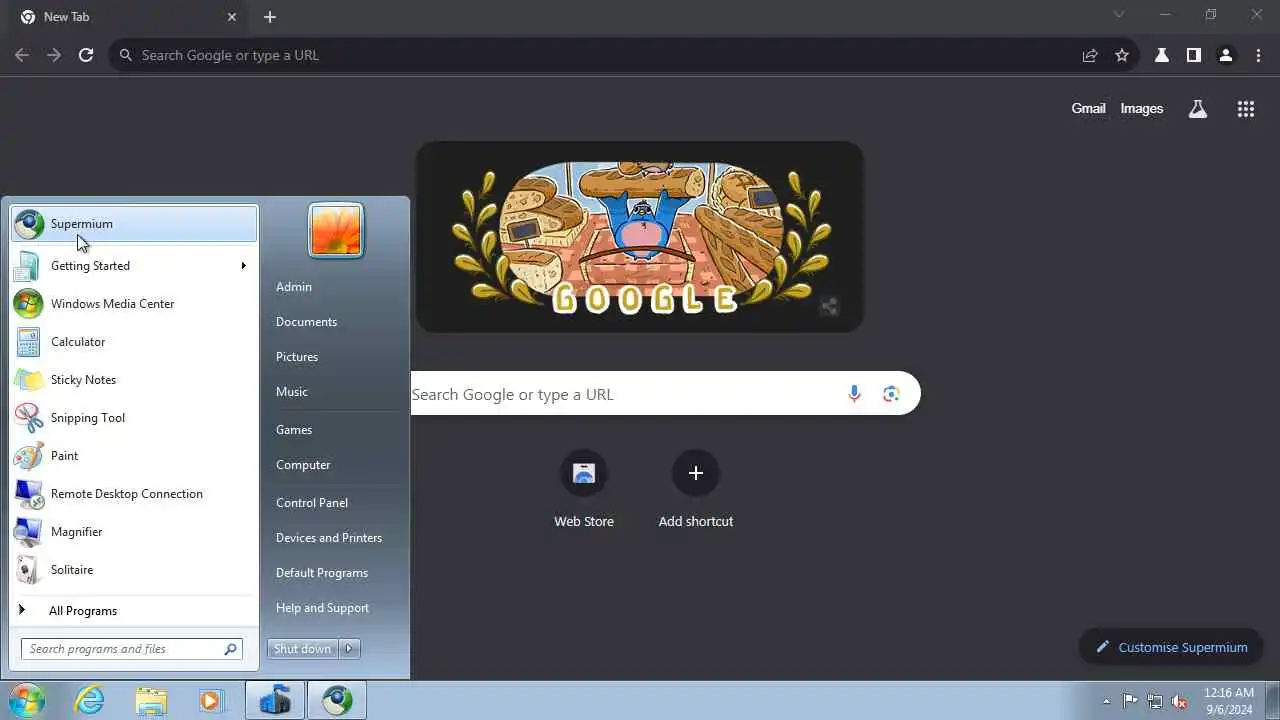This screenshot has width=1280, height=720.
Task: Open Help and Support
Action: click(322, 608)
